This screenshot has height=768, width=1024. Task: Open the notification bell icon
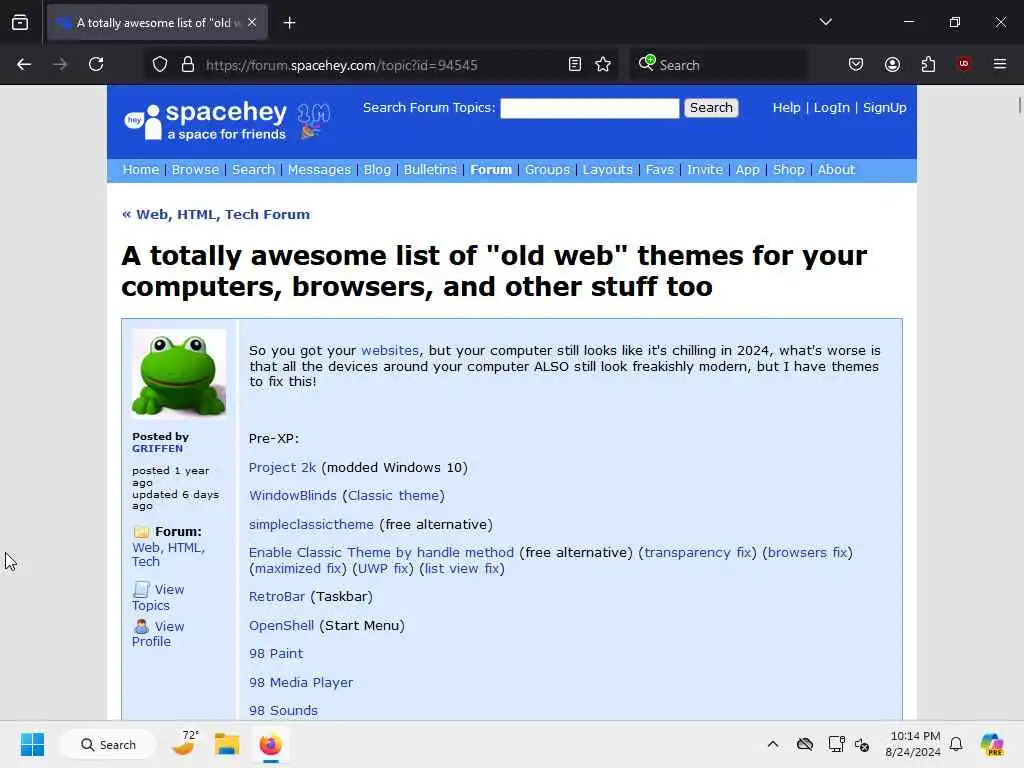click(x=956, y=744)
